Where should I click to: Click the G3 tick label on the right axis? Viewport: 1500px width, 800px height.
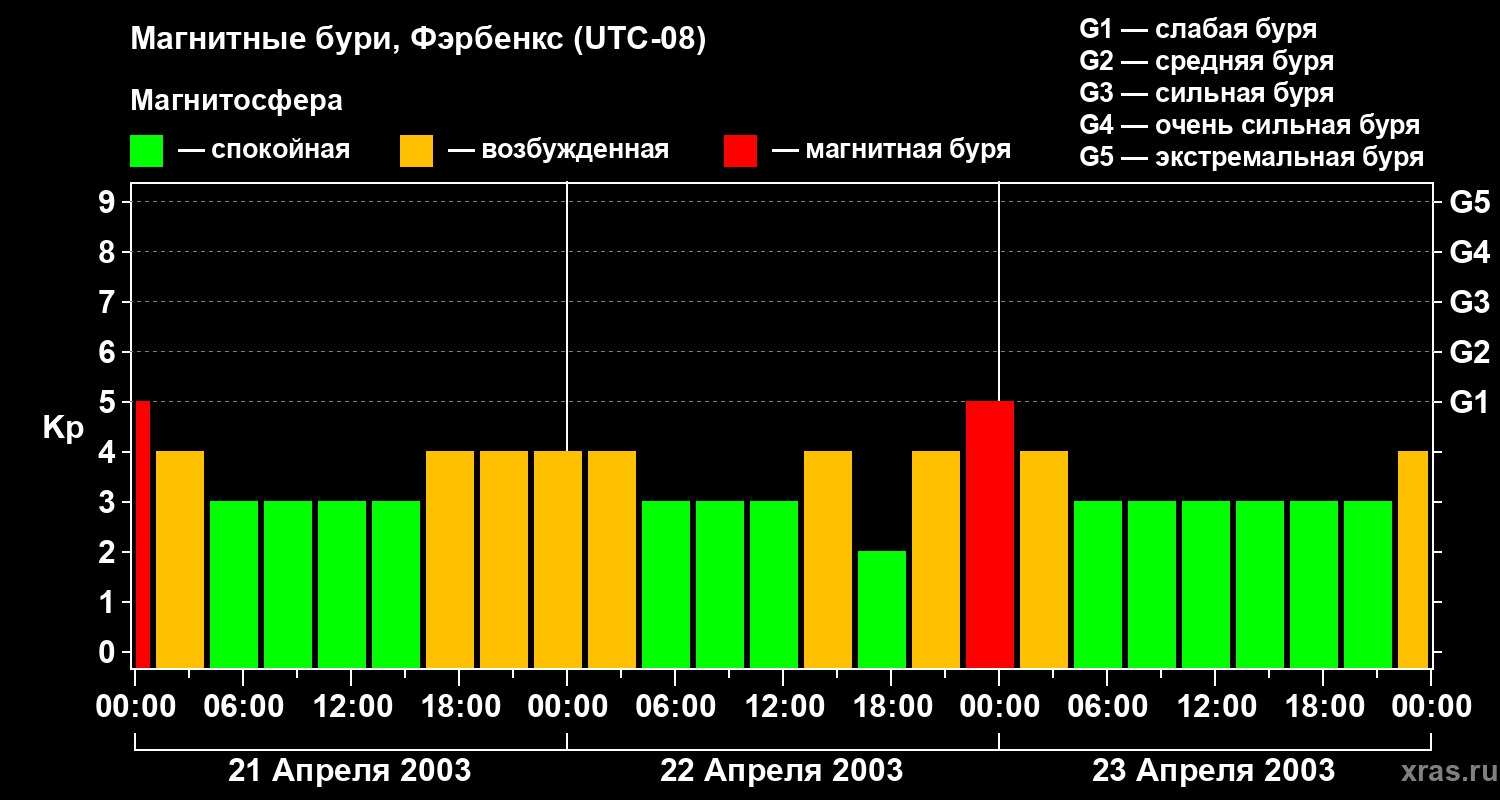[1470, 302]
